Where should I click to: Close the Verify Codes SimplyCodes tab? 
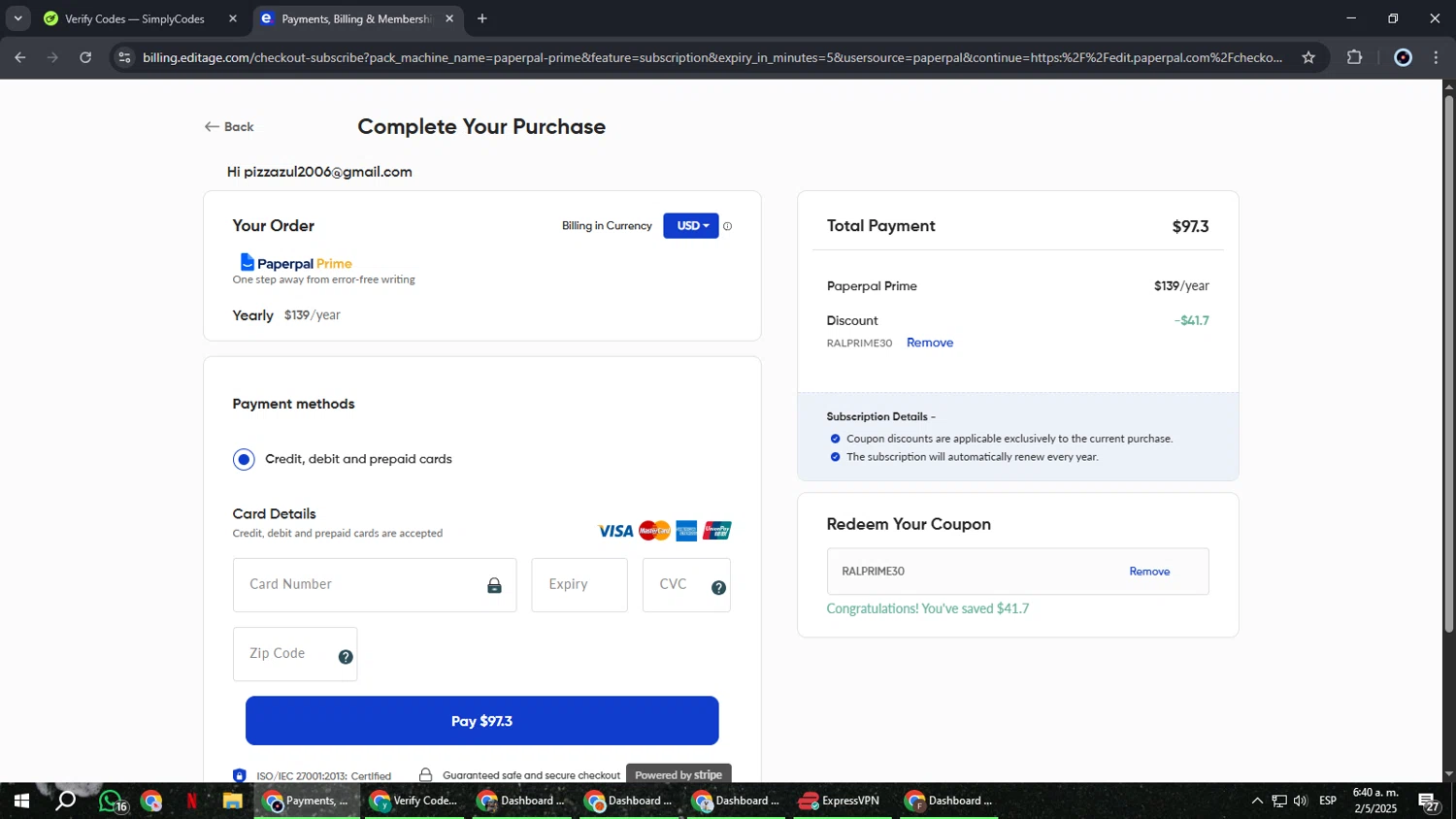pos(233,18)
